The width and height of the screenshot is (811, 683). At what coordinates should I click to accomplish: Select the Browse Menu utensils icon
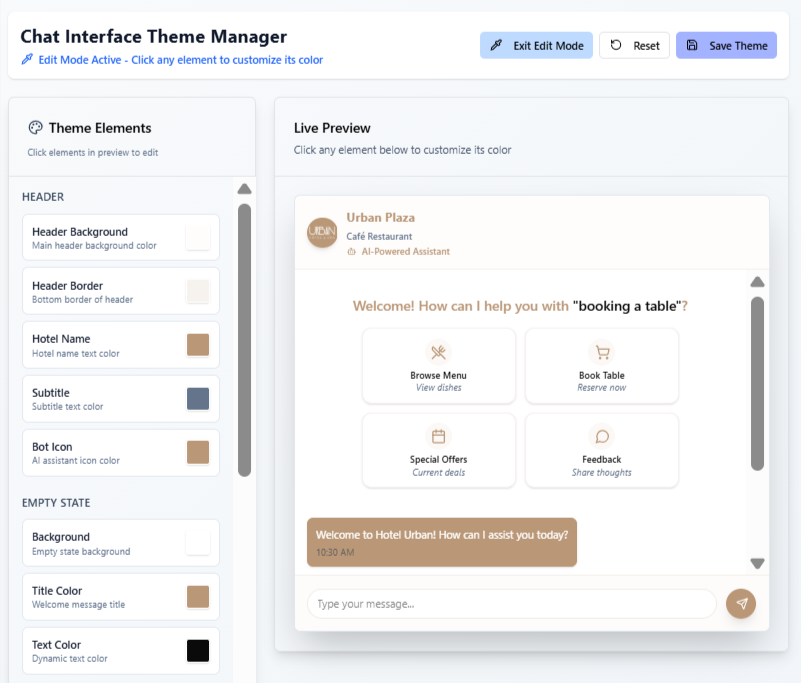coord(438,351)
